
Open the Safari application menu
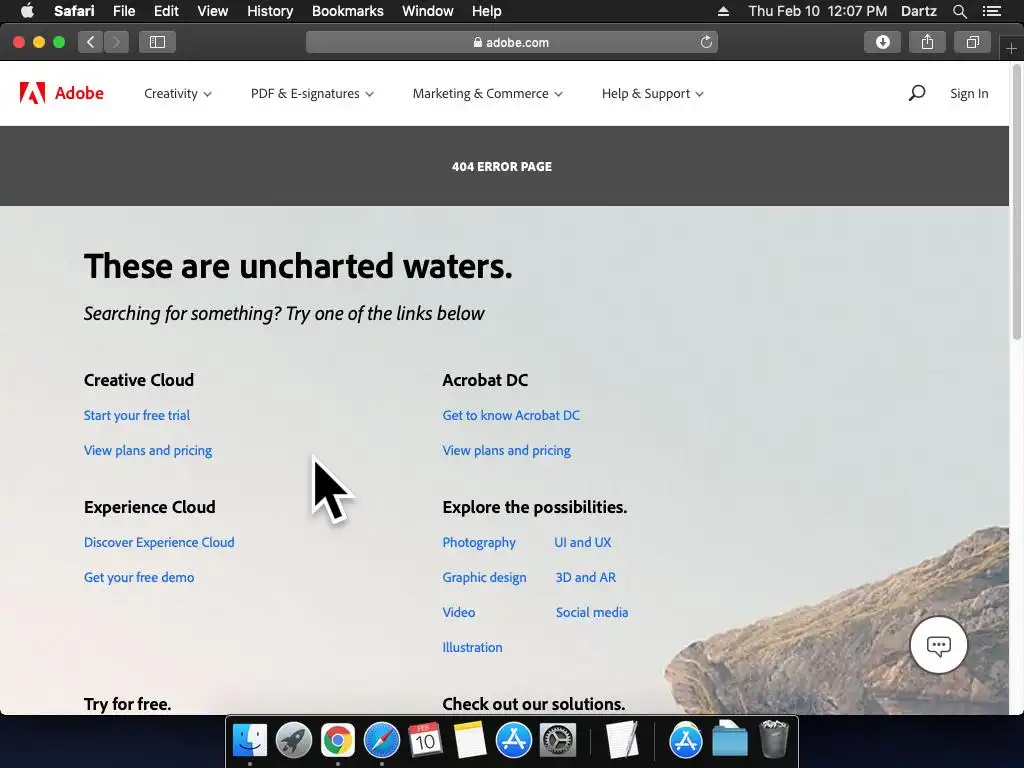[74, 11]
